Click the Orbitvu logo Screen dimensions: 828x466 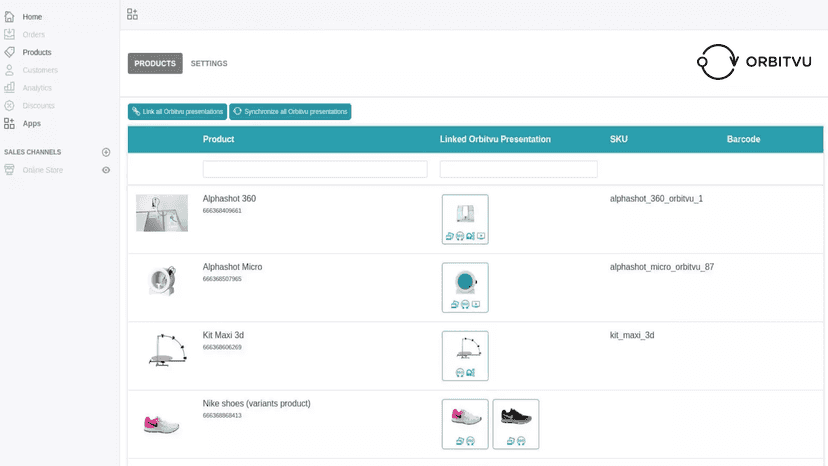[755, 62]
